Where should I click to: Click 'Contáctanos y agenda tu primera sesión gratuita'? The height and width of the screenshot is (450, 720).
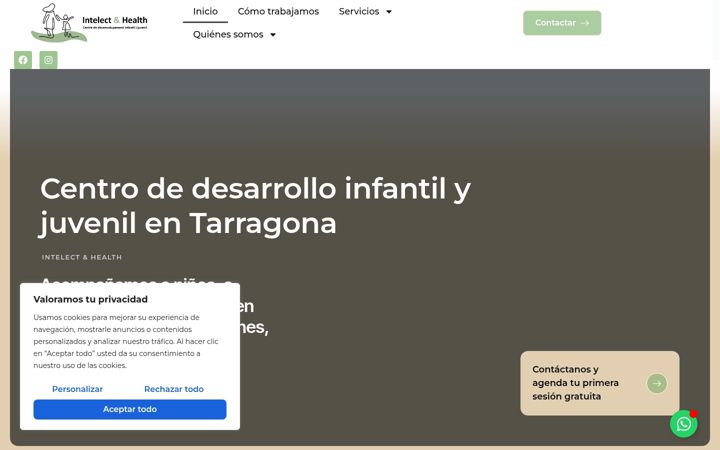pyautogui.click(x=600, y=383)
